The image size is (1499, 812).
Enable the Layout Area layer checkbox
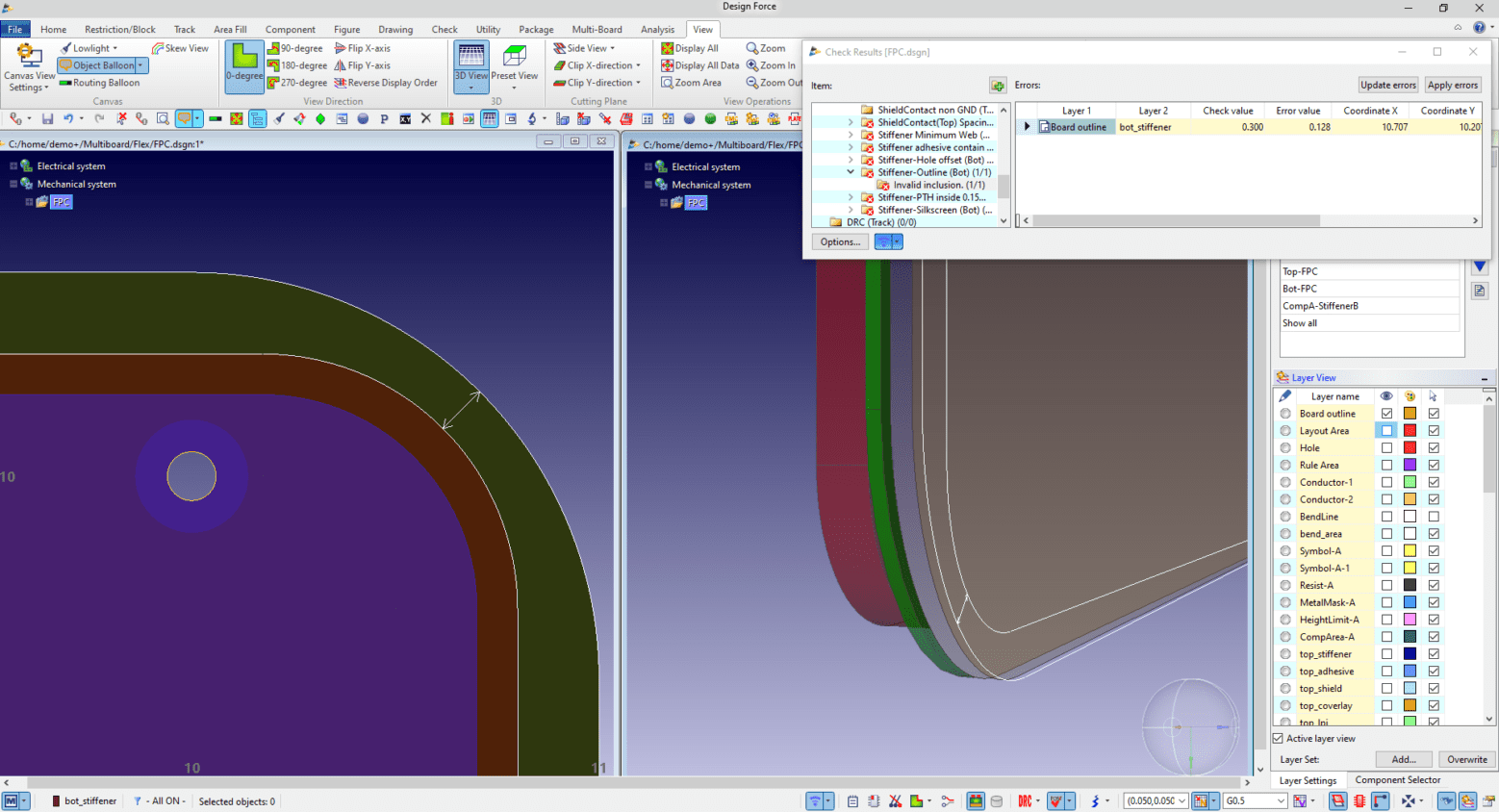point(1386,430)
